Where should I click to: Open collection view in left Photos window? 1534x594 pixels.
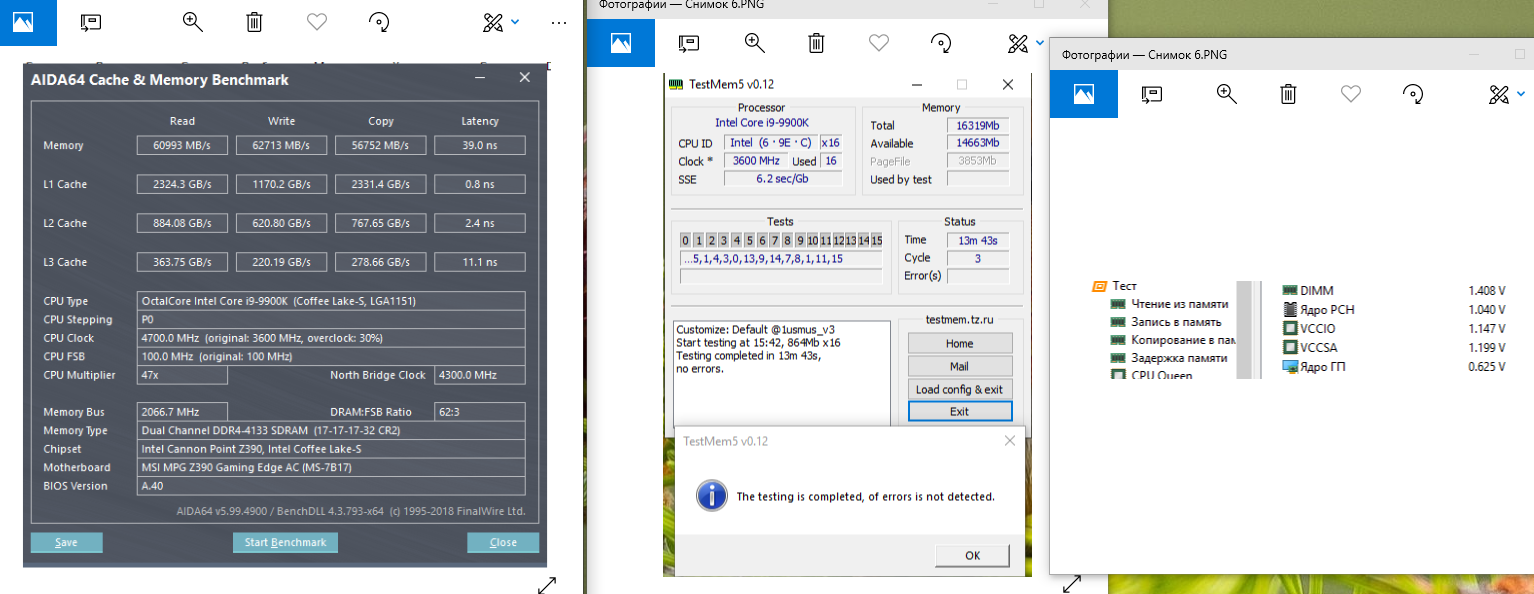tap(23, 22)
